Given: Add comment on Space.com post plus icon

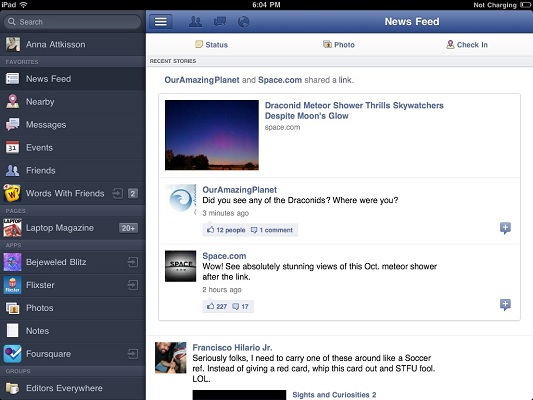Looking at the screenshot, I should coord(505,304).
